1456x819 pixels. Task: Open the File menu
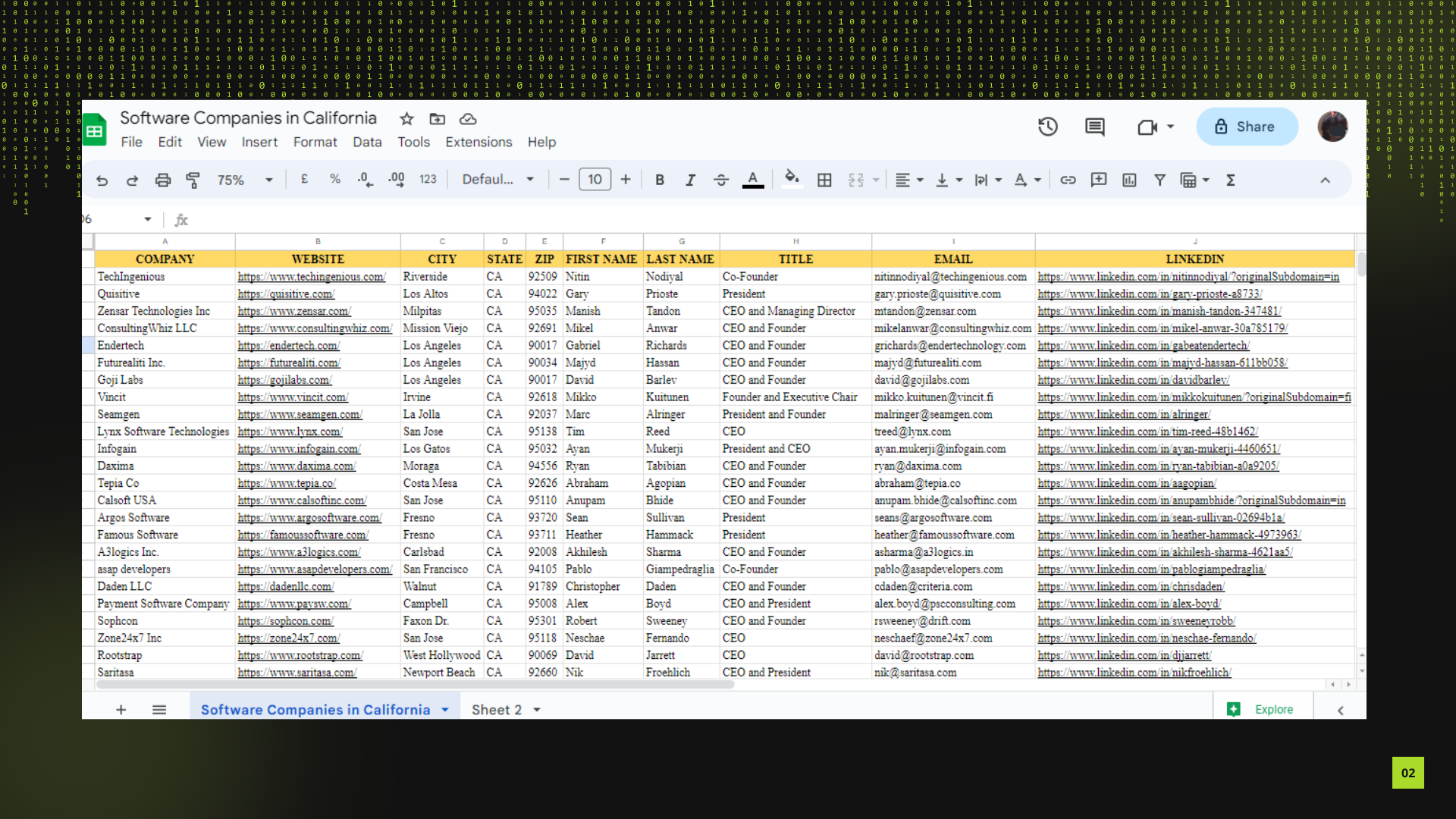(131, 142)
